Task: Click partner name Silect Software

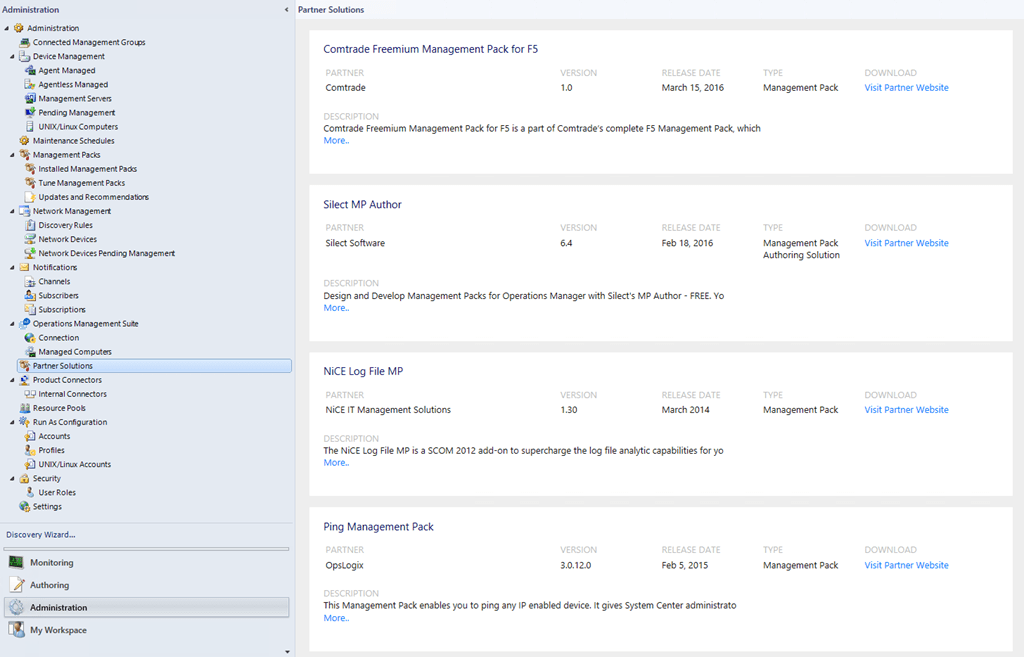Action: (355, 243)
